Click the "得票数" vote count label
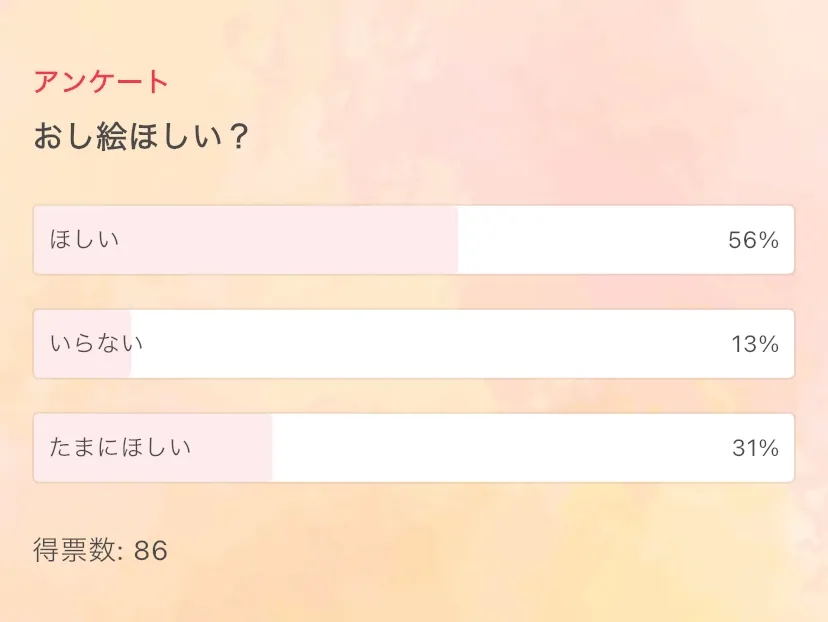 [76, 550]
